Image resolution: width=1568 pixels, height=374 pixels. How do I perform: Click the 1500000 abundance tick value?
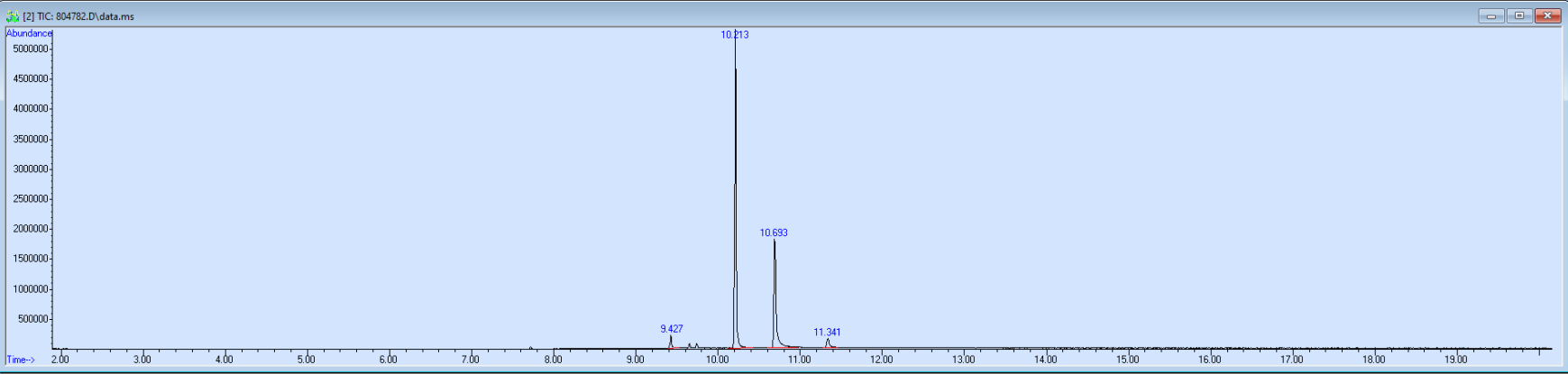tap(30, 259)
